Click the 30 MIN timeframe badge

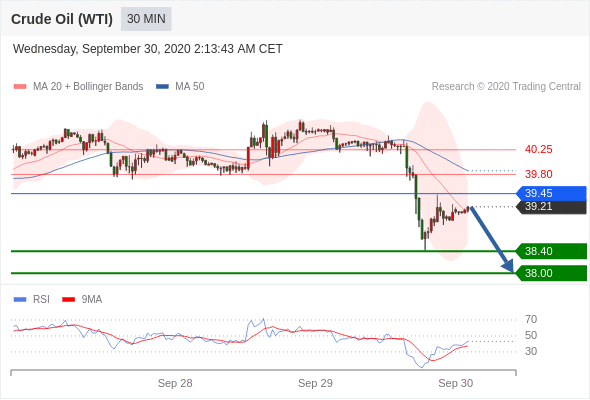tap(146, 19)
